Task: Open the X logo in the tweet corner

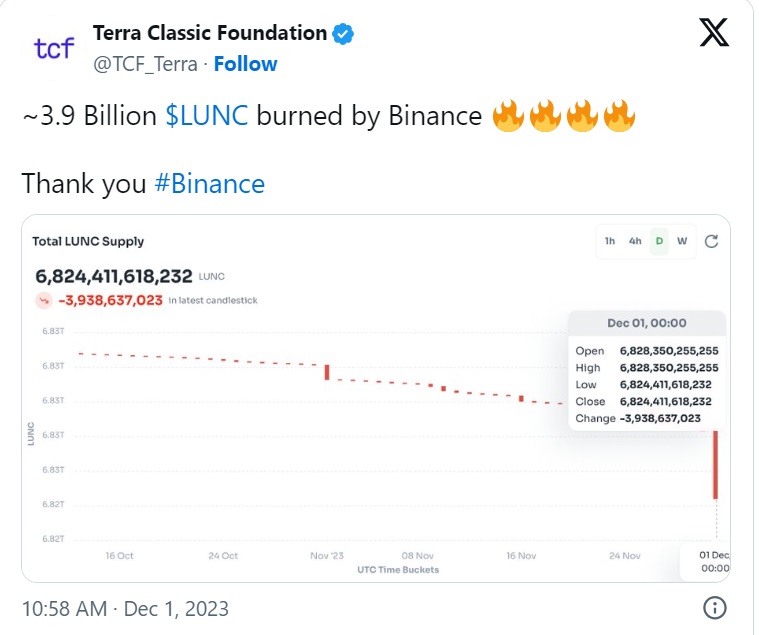Action: pos(714,32)
